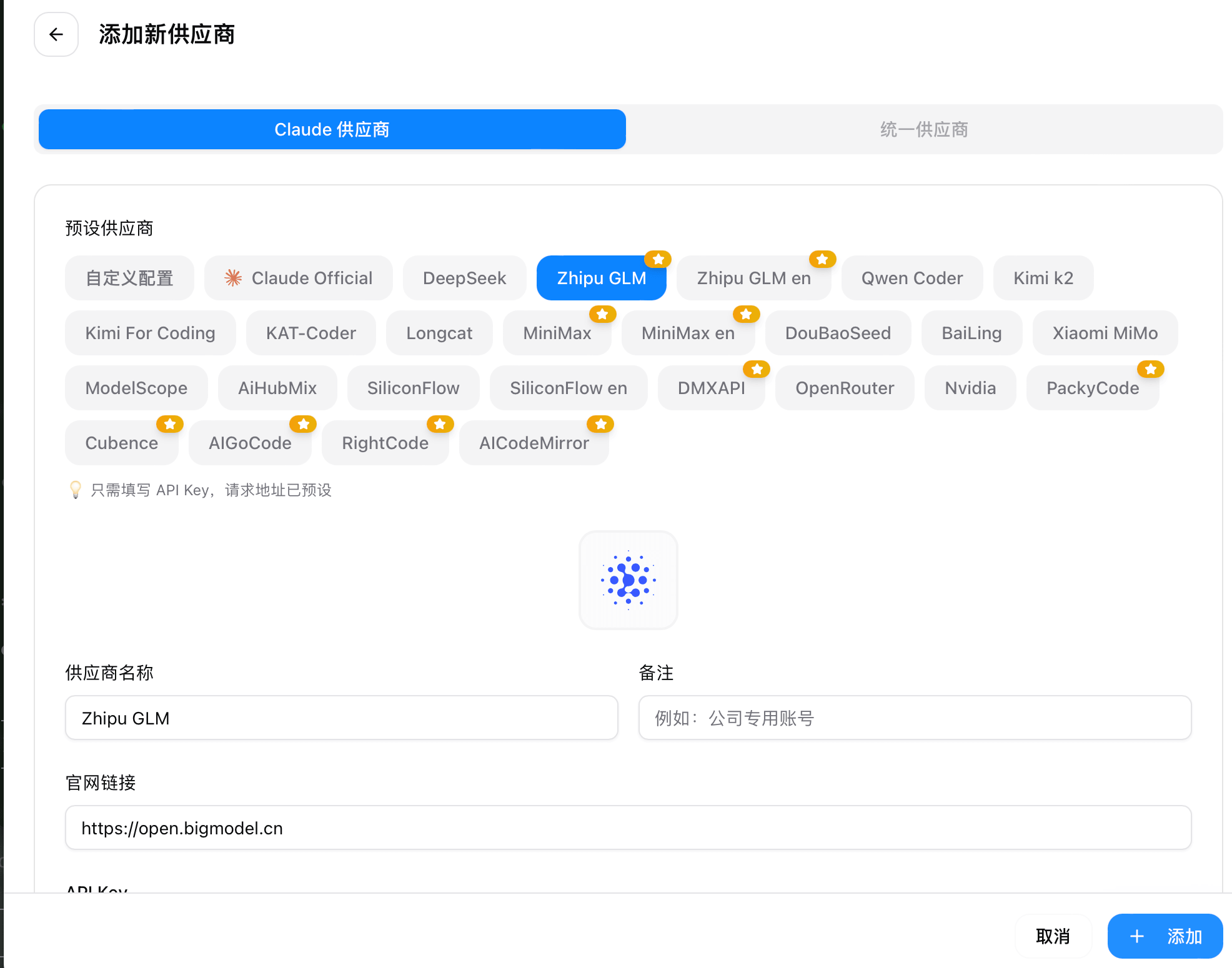Choose MiniMax preset
The width and height of the screenshot is (1232, 968).
click(557, 333)
